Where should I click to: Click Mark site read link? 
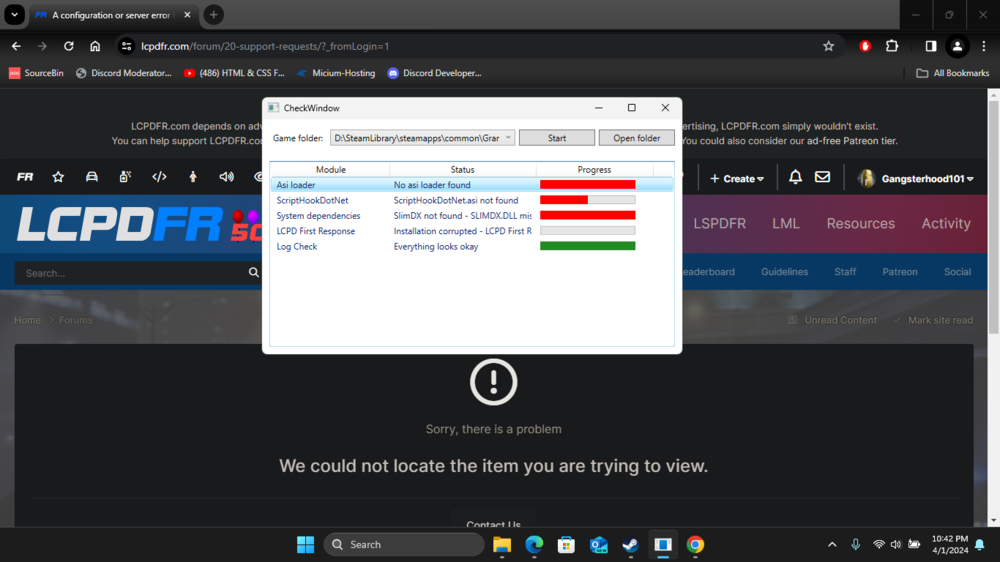click(x=933, y=320)
